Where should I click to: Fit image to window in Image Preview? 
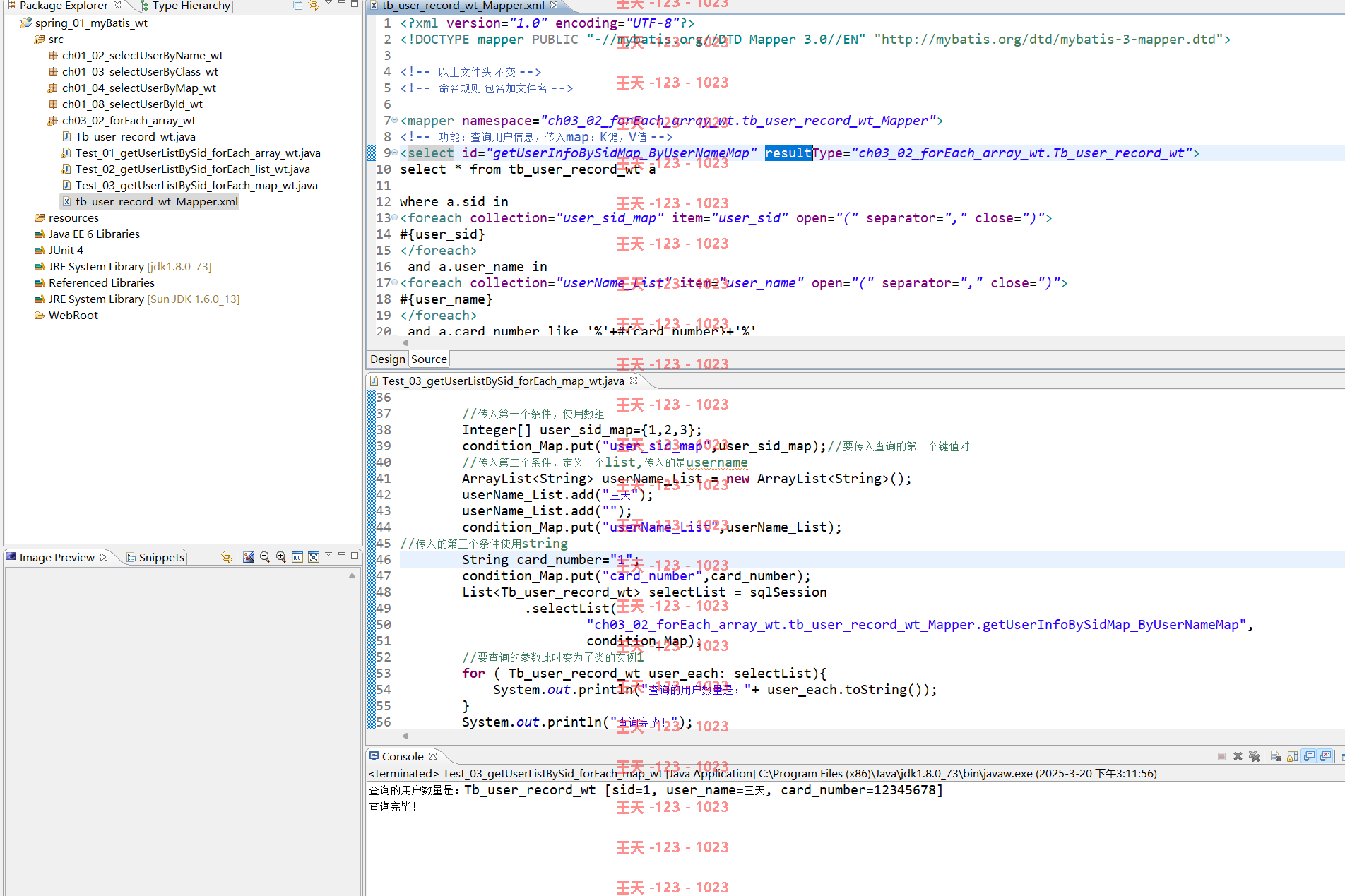[314, 557]
